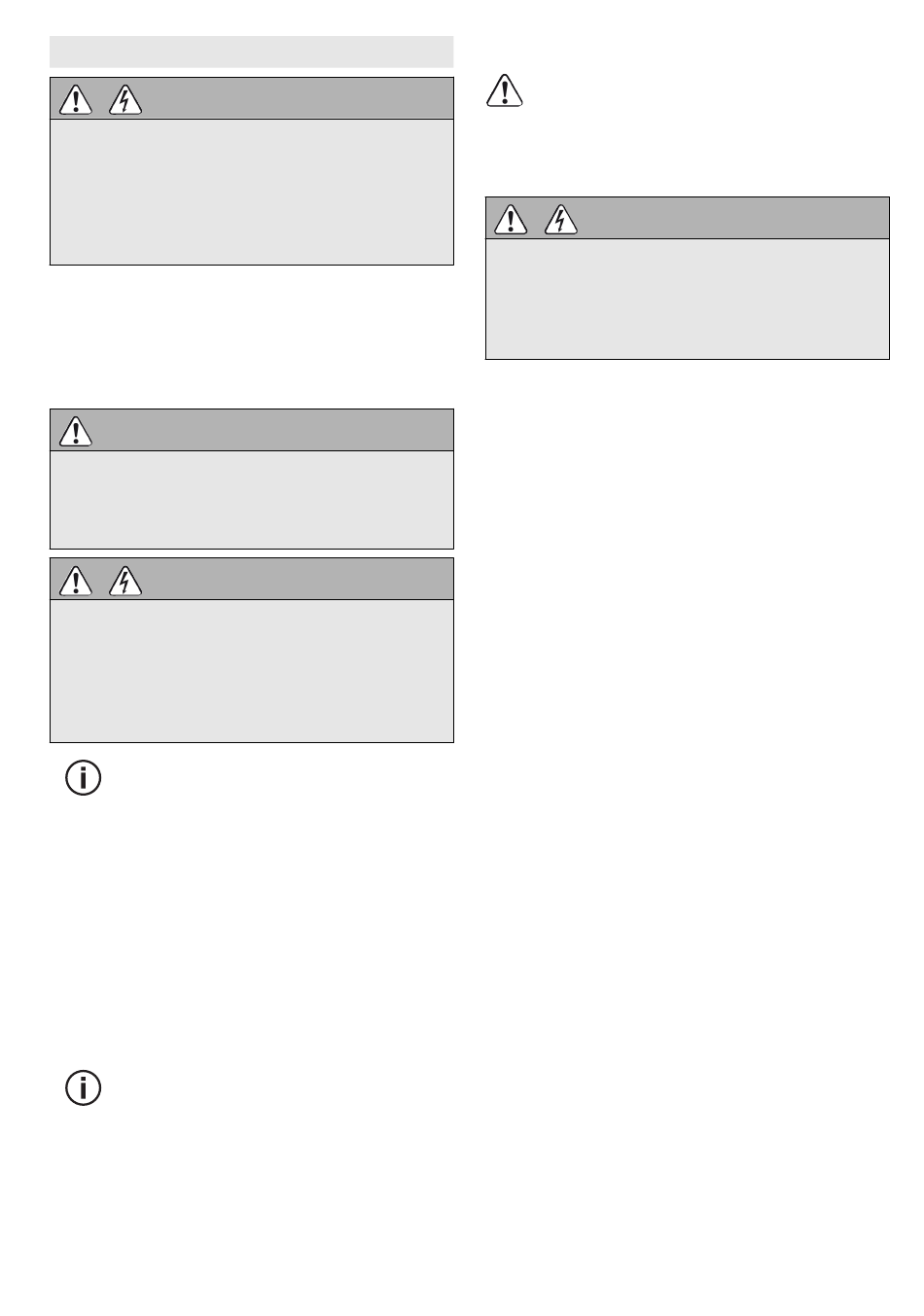Click the warning triangle in the right-column box header
Viewport: 924px width, 1316px height.
pyautogui.click(x=511, y=220)
